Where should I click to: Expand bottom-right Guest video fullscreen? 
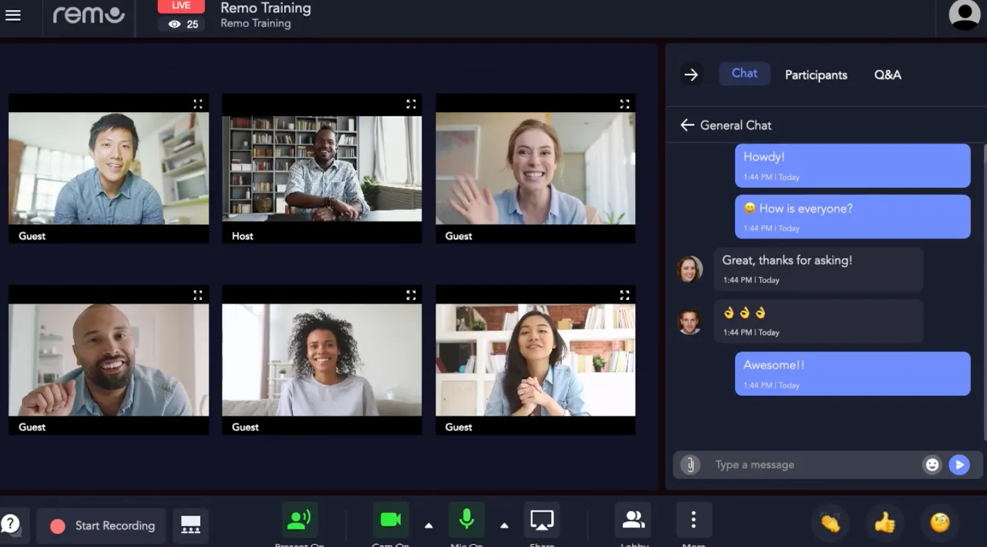coord(624,295)
